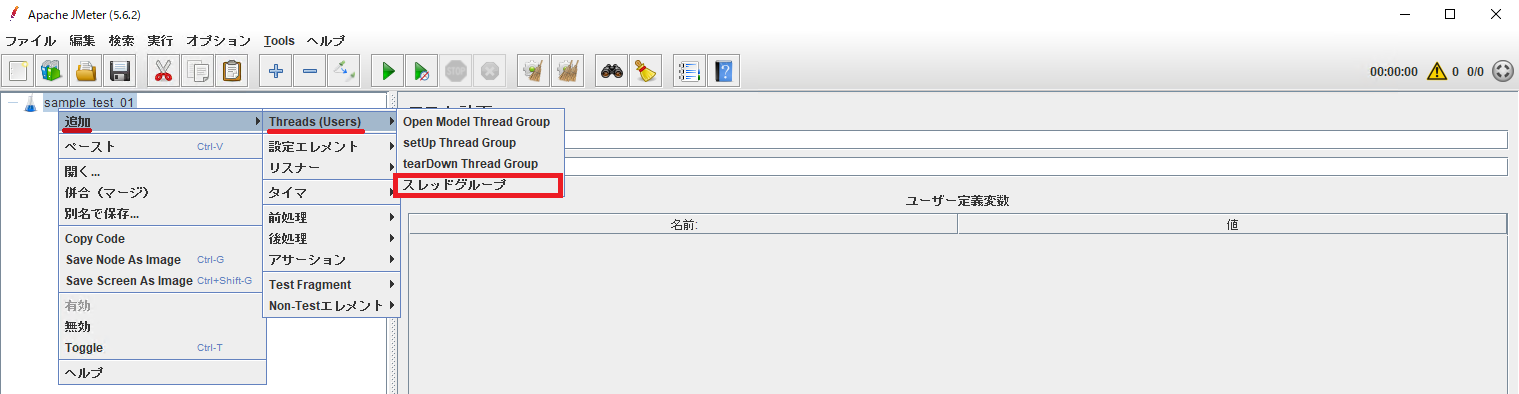
Task: Click the Save floppy disk icon
Action: tap(121, 71)
